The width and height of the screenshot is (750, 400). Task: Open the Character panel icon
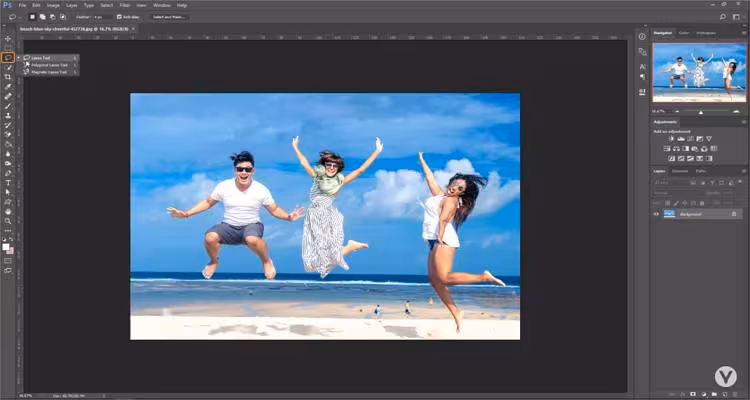pos(642,67)
